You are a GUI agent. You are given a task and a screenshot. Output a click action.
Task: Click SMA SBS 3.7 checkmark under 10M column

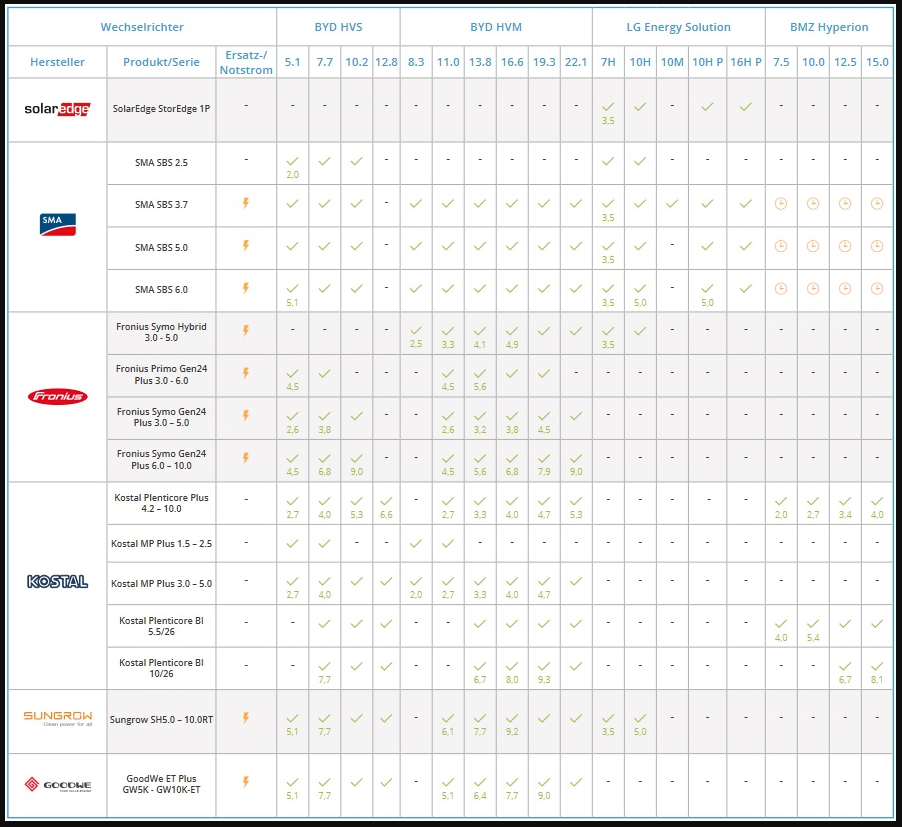pos(672,204)
